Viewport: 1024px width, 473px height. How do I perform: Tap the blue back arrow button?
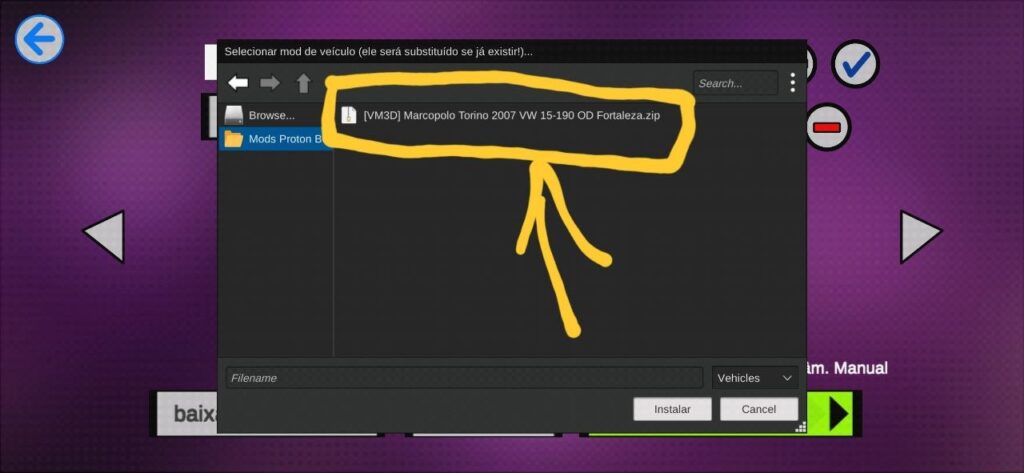coord(39,40)
